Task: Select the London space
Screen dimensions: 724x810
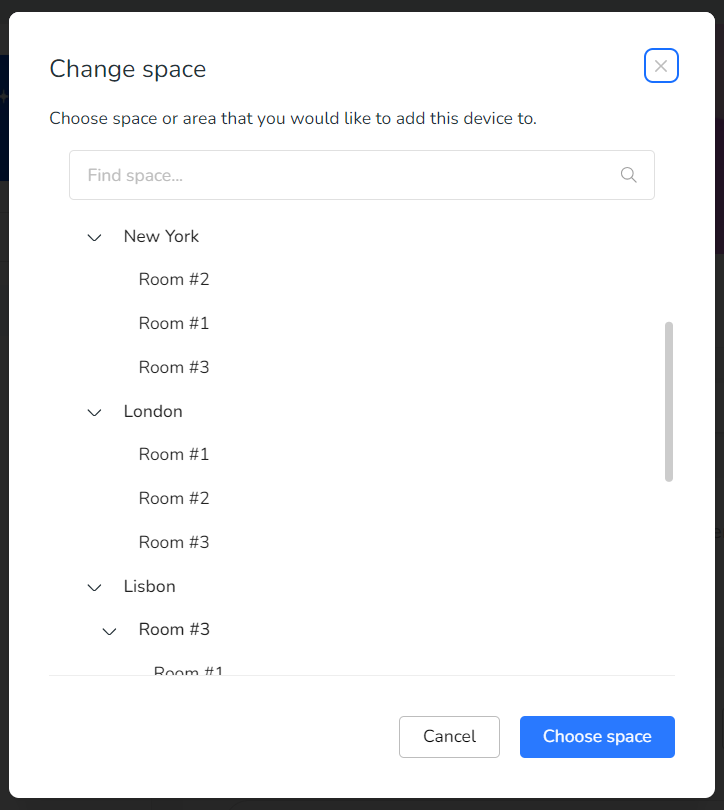Action: [x=153, y=411]
